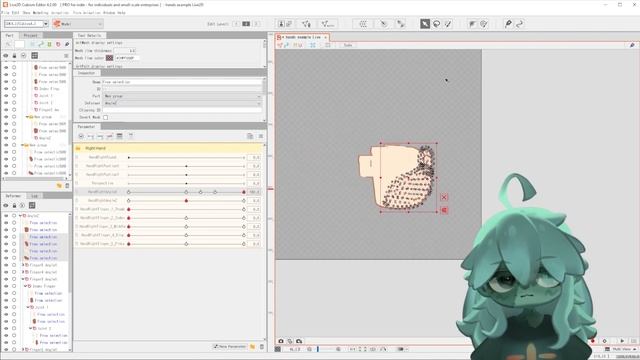This screenshot has height=360, width=640.
Task: Click the red key on HandRightAngle1 slider
Action: coord(244,192)
